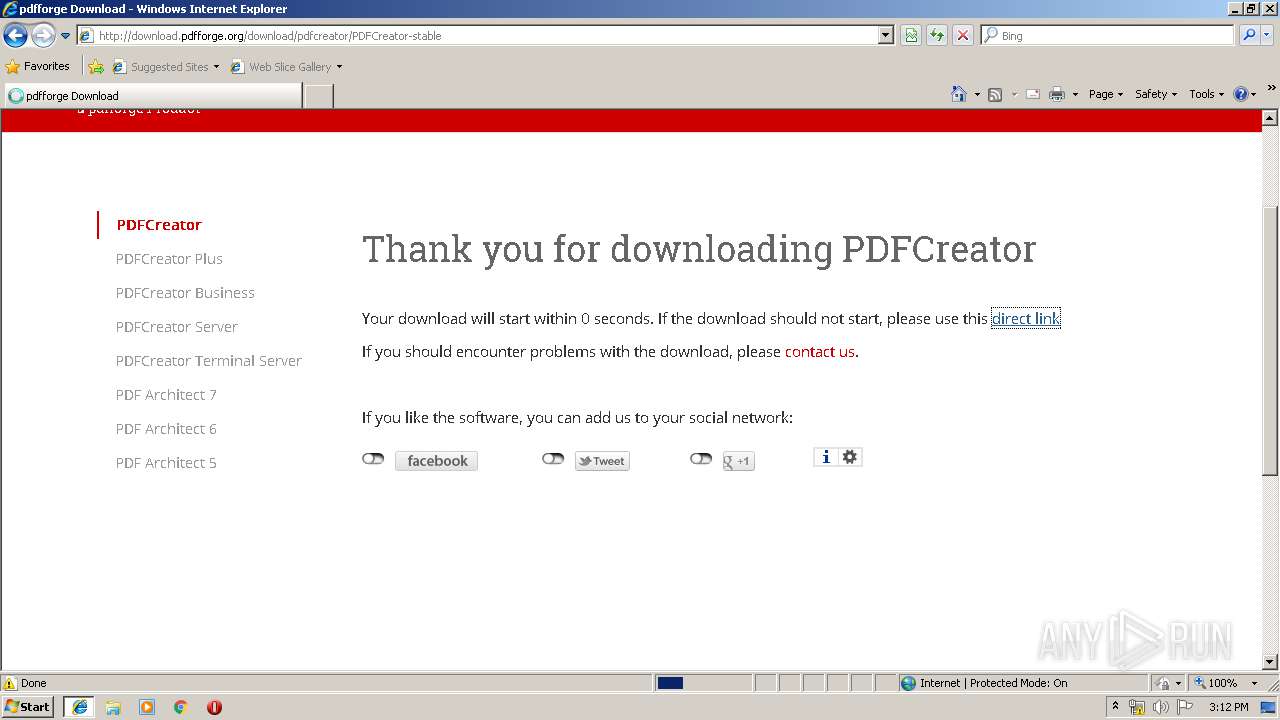The width and height of the screenshot is (1280, 720).
Task: Open the Home button dropdown arrow
Action: coord(977,94)
